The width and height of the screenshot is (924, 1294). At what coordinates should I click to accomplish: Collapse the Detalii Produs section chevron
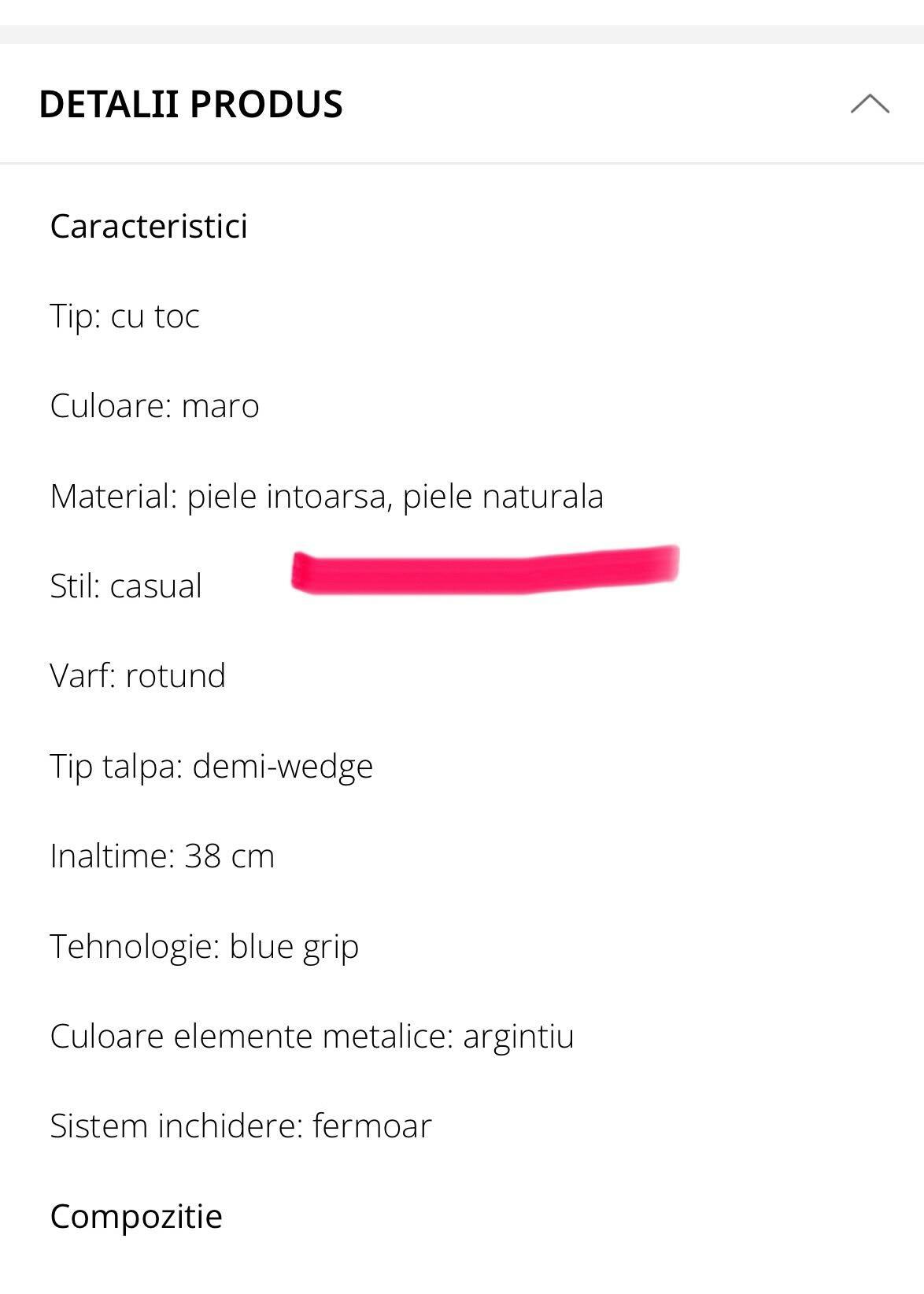870,104
